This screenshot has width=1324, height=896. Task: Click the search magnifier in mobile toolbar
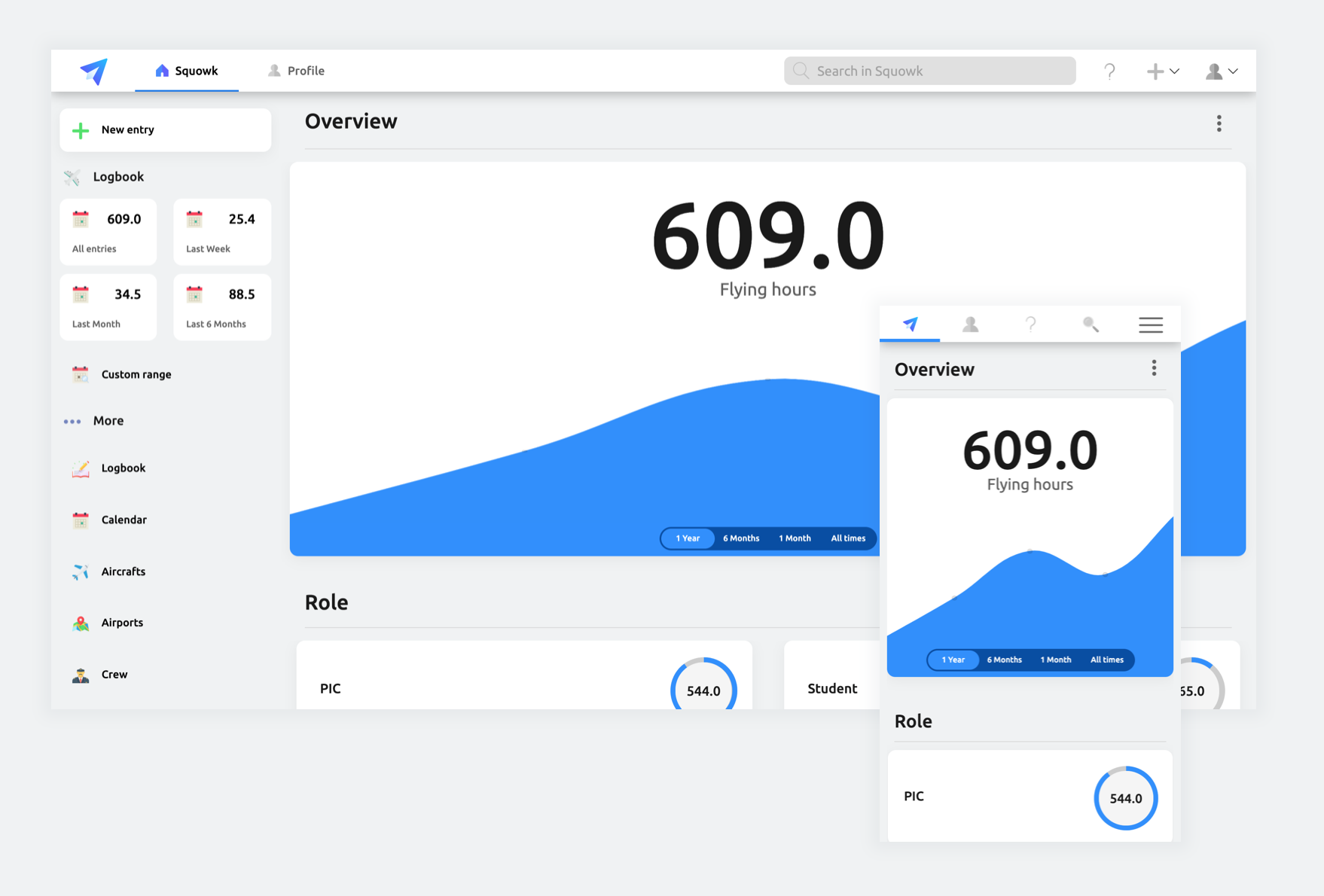pyautogui.click(x=1091, y=325)
